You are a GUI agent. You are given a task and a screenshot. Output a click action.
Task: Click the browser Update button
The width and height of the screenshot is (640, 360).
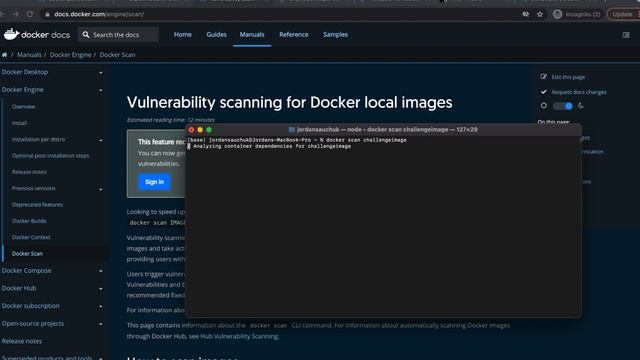pos(623,14)
